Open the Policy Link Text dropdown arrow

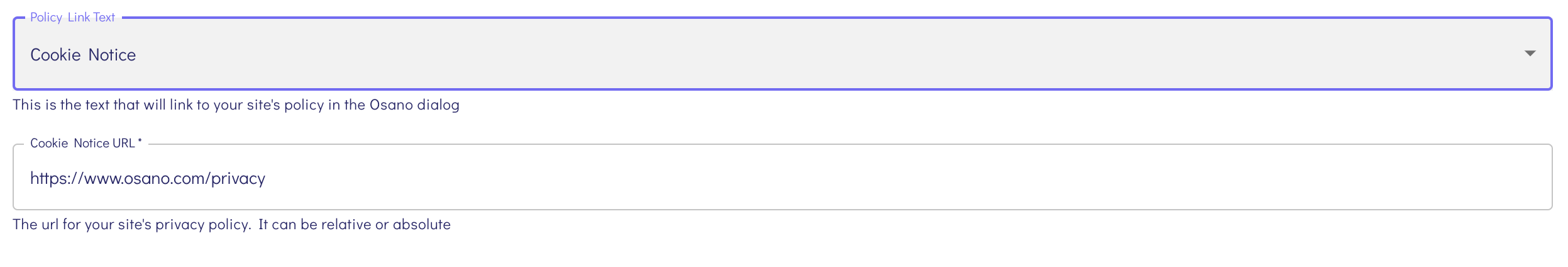pyautogui.click(x=1530, y=54)
